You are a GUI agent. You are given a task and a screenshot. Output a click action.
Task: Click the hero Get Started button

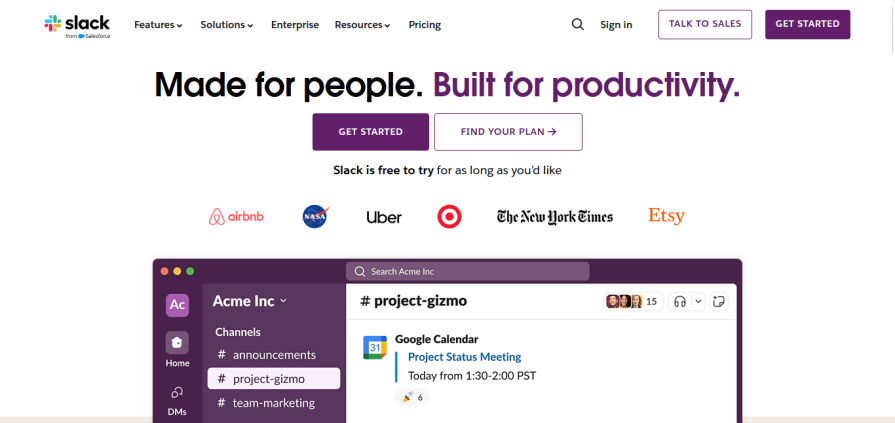point(370,132)
